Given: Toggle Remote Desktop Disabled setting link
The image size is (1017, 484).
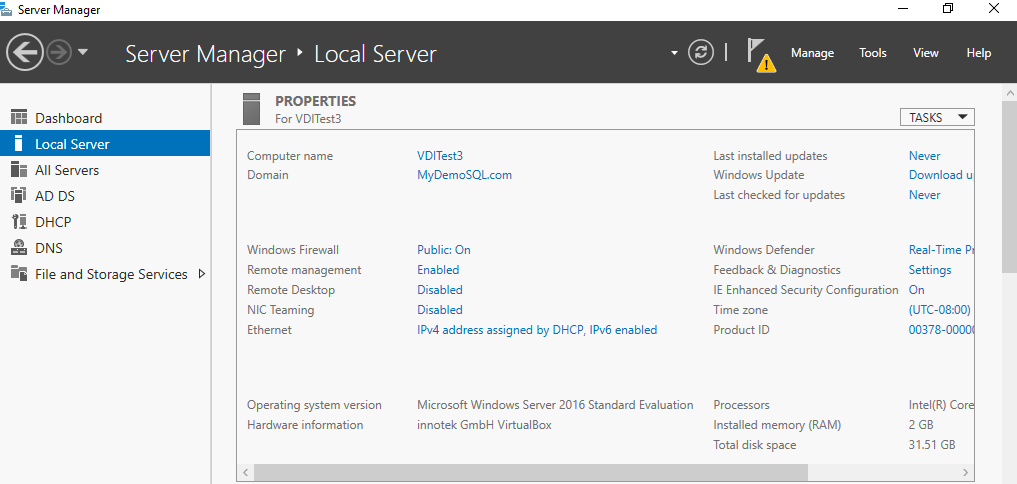Looking at the screenshot, I should pos(440,290).
